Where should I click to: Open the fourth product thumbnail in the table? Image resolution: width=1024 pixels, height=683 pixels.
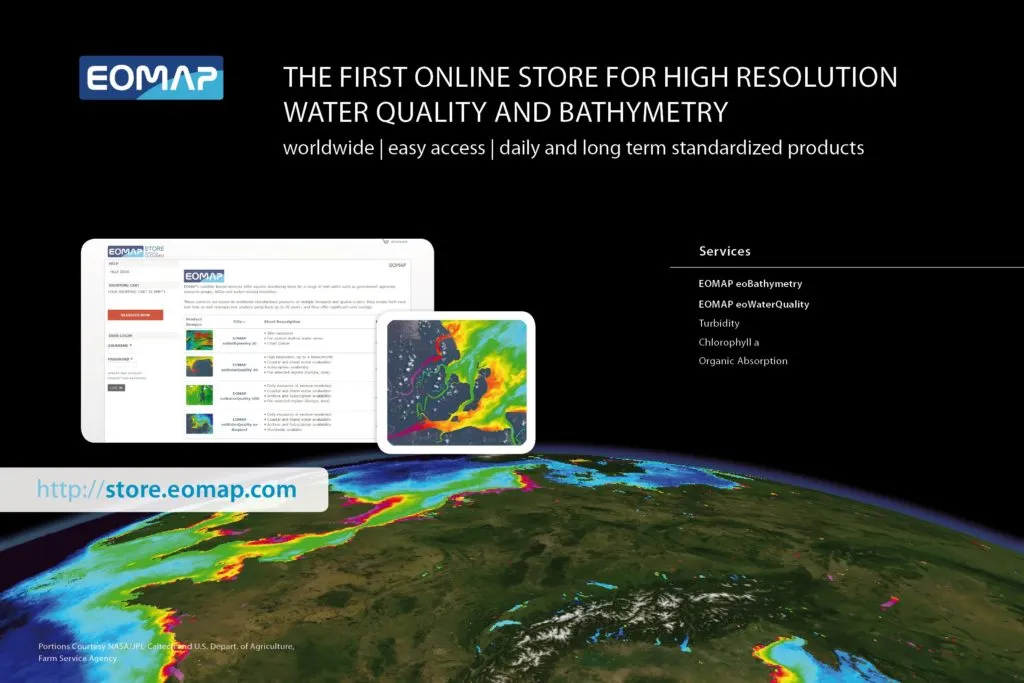click(x=199, y=423)
